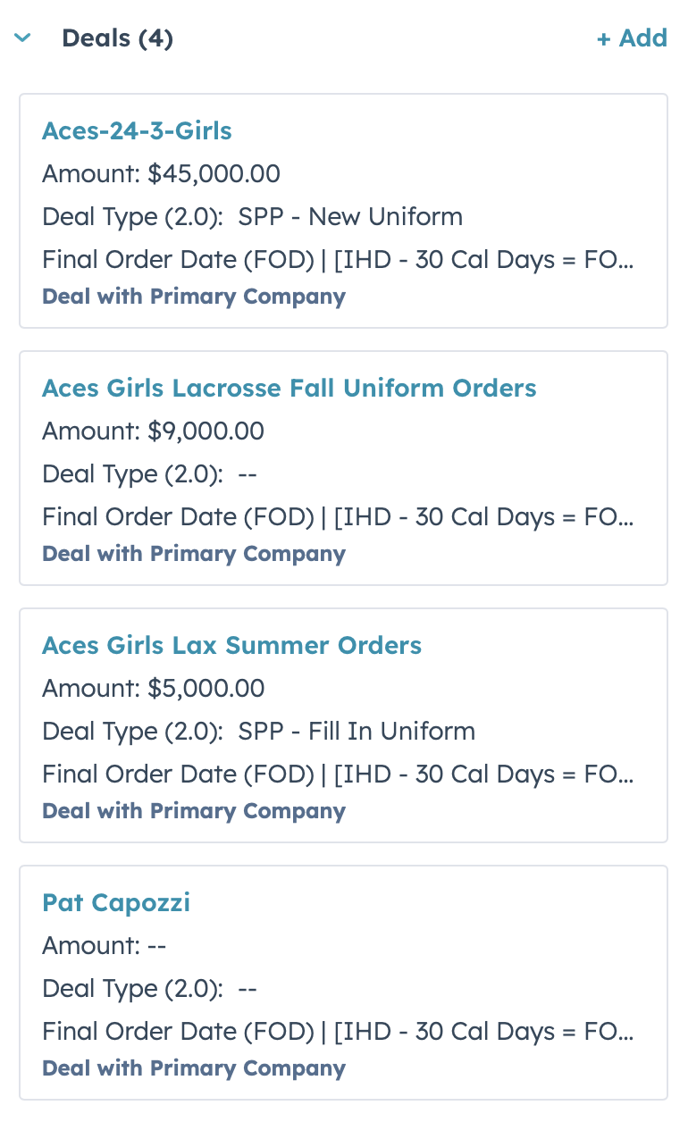Click Final Order Date on Pat Capozzi card
The height and width of the screenshot is (1122, 688).
(x=337, y=1031)
